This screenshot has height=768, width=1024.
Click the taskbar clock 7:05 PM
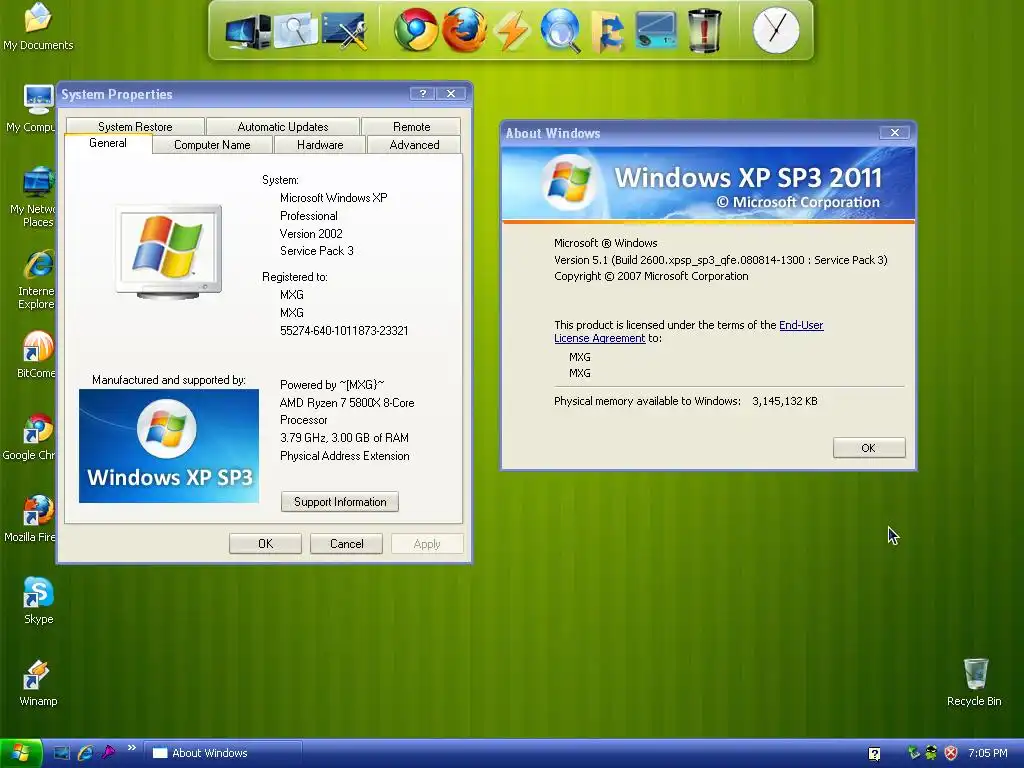987,753
